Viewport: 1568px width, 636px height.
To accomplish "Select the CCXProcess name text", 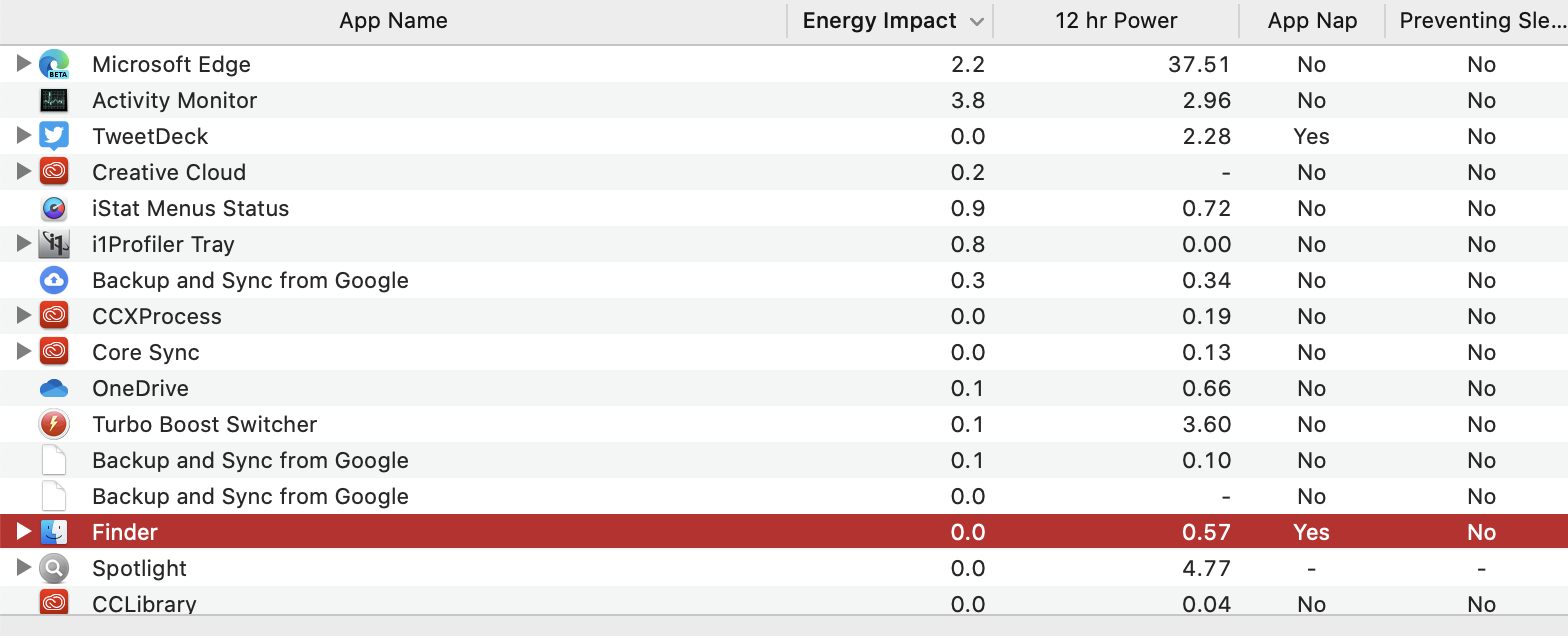I will 157,316.
